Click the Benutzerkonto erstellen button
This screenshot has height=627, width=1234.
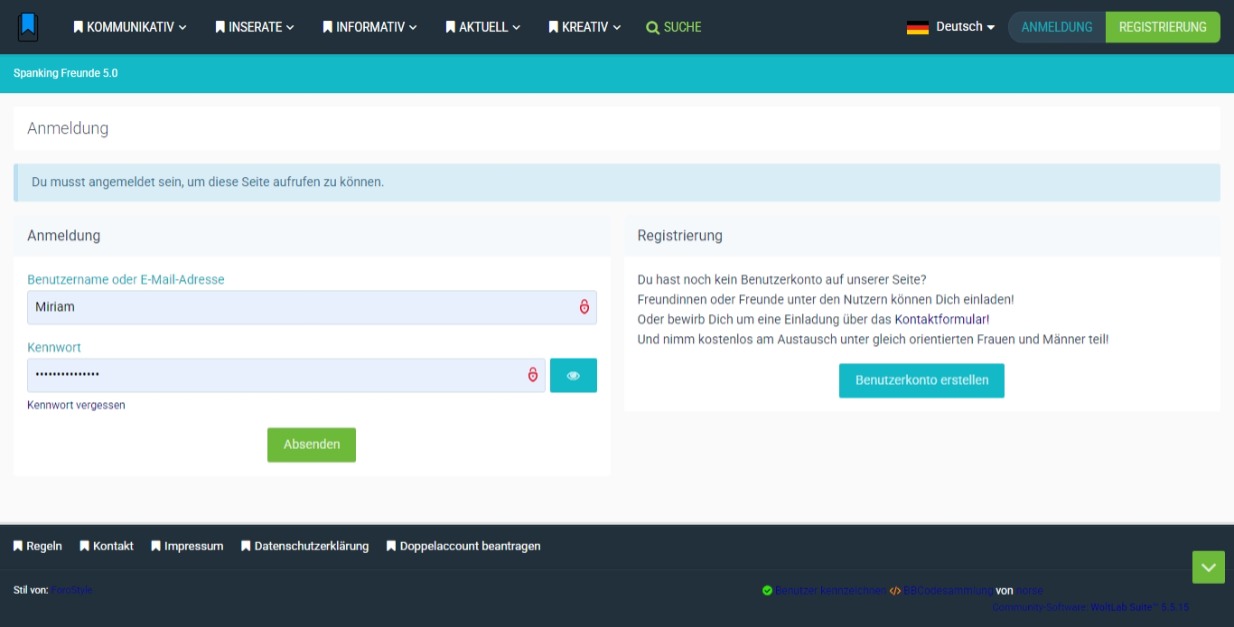921,380
